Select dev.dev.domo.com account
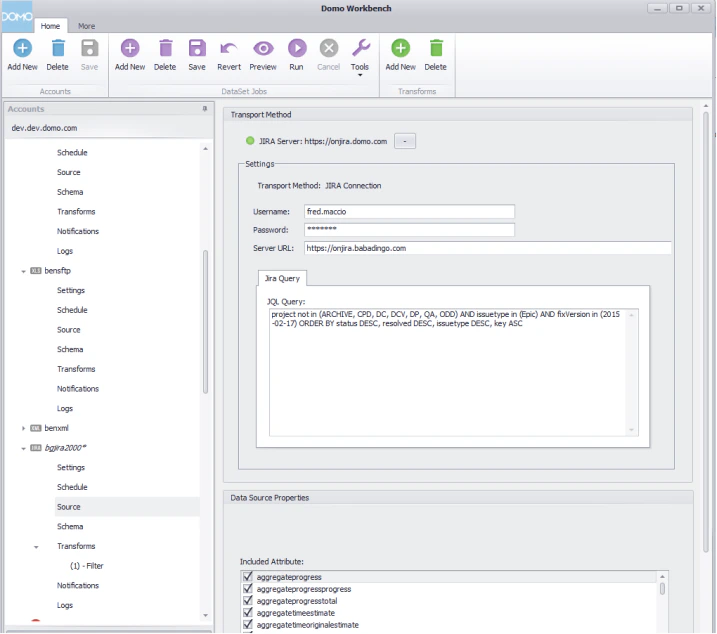The height and width of the screenshot is (634, 717). [x=44, y=128]
